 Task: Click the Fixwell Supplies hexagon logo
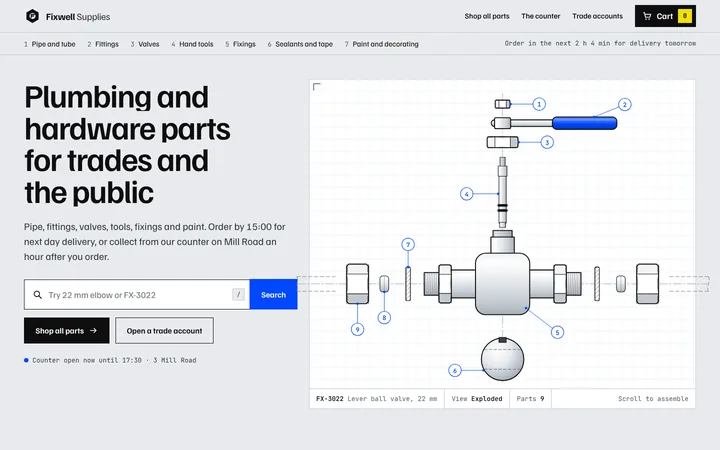(32, 16)
